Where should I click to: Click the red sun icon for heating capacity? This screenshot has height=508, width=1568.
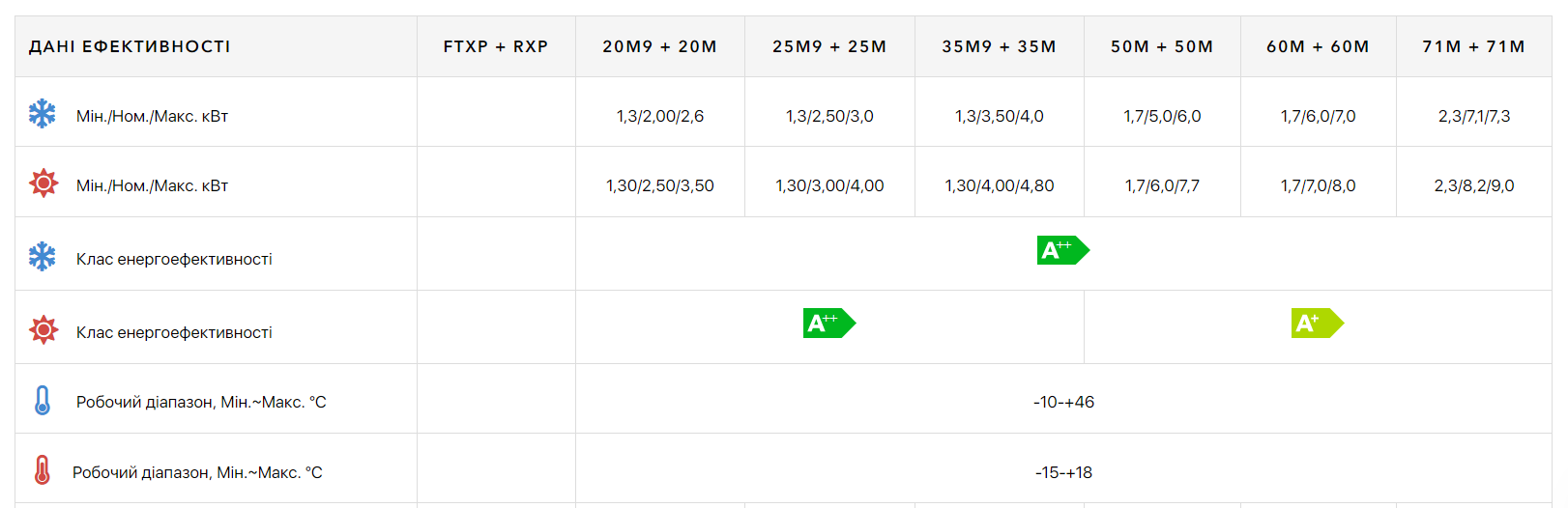[43, 183]
